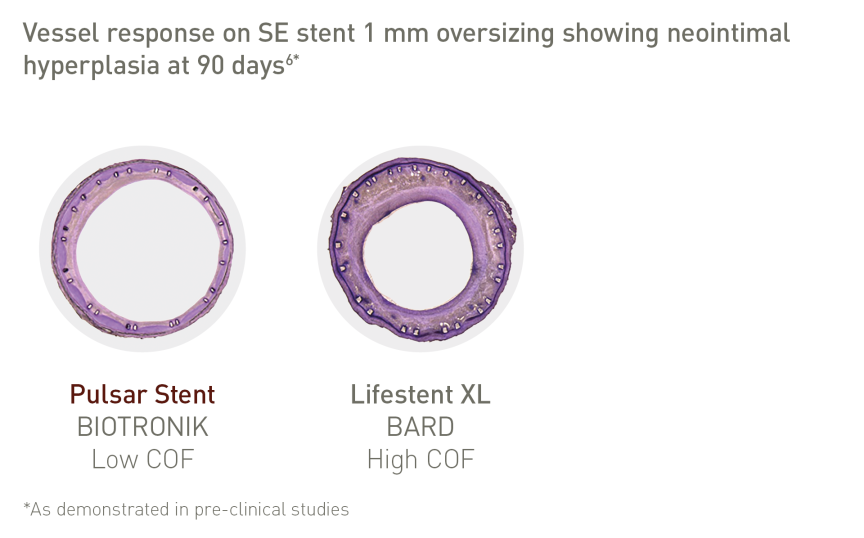This screenshot has height=538, width=864.
Task: Click the Lifestent XL histology cross-section image
Action: (x=422, y=249)
